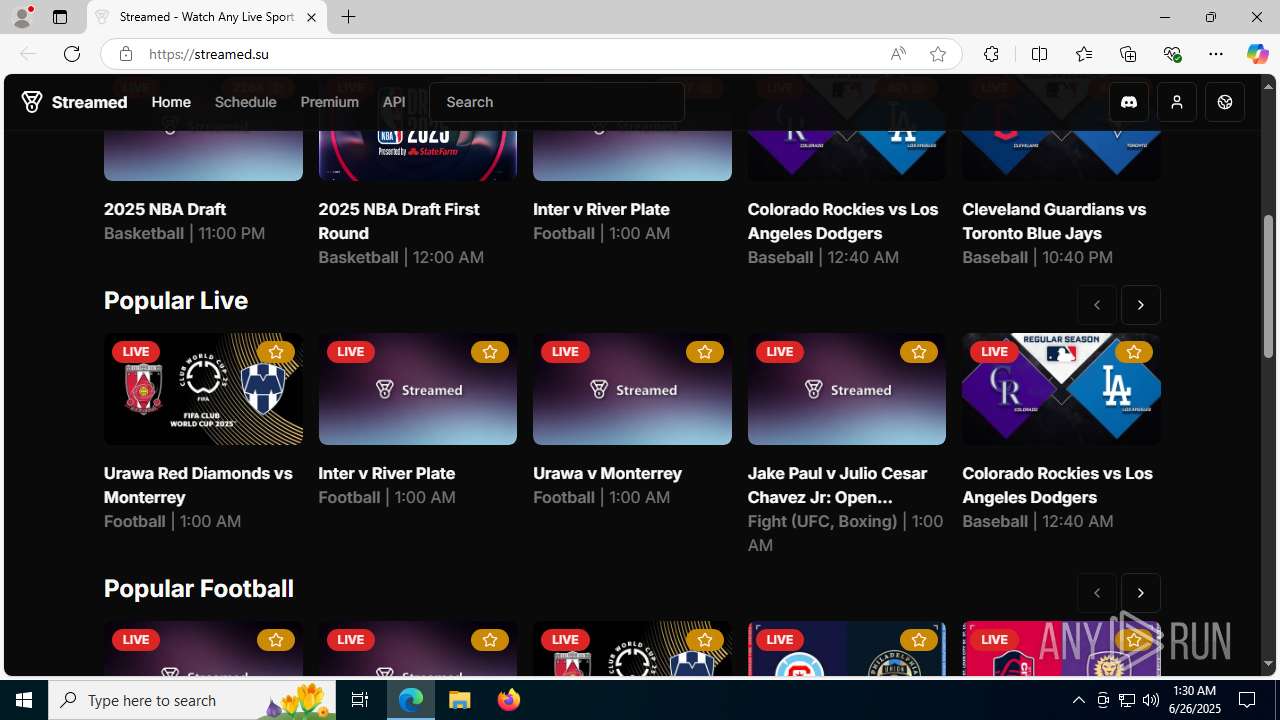Viewport: 1280px width, 720px height.
Task: Open Cleveland Guardians vs Toronto Blue Jays
Action: (x=1054, y=221)
